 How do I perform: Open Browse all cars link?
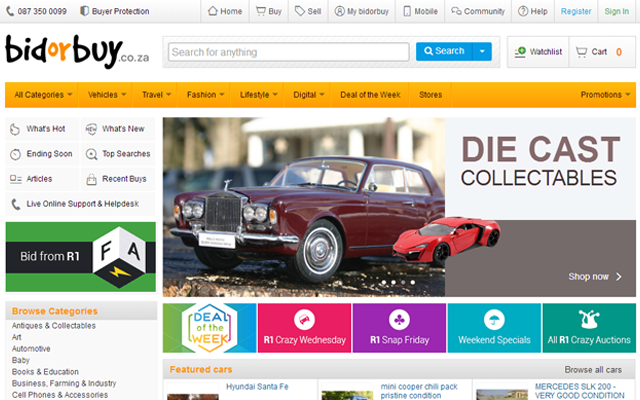click(593, 370)
